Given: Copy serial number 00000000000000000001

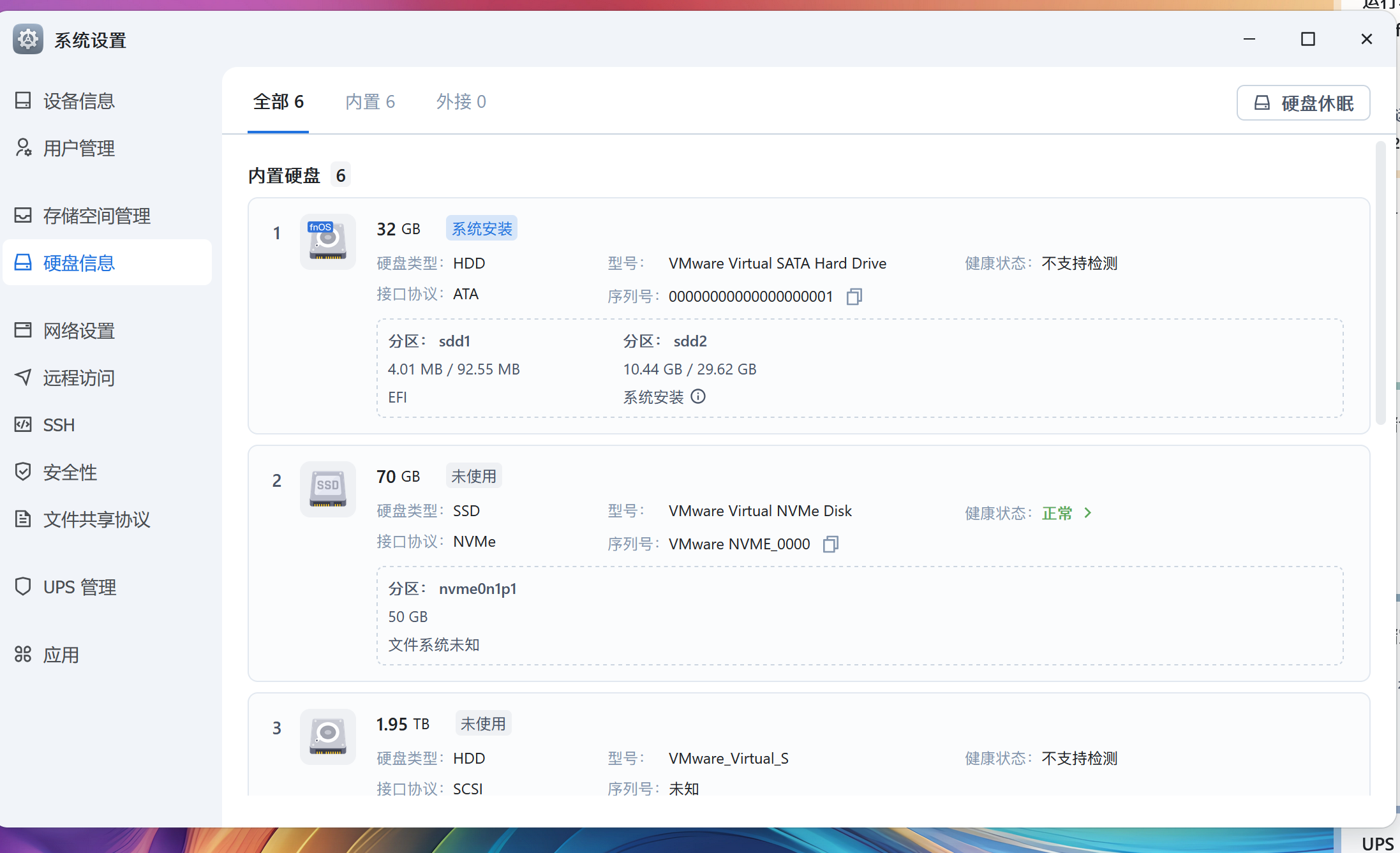Looking at the screenshot, I should pos(854,297).
